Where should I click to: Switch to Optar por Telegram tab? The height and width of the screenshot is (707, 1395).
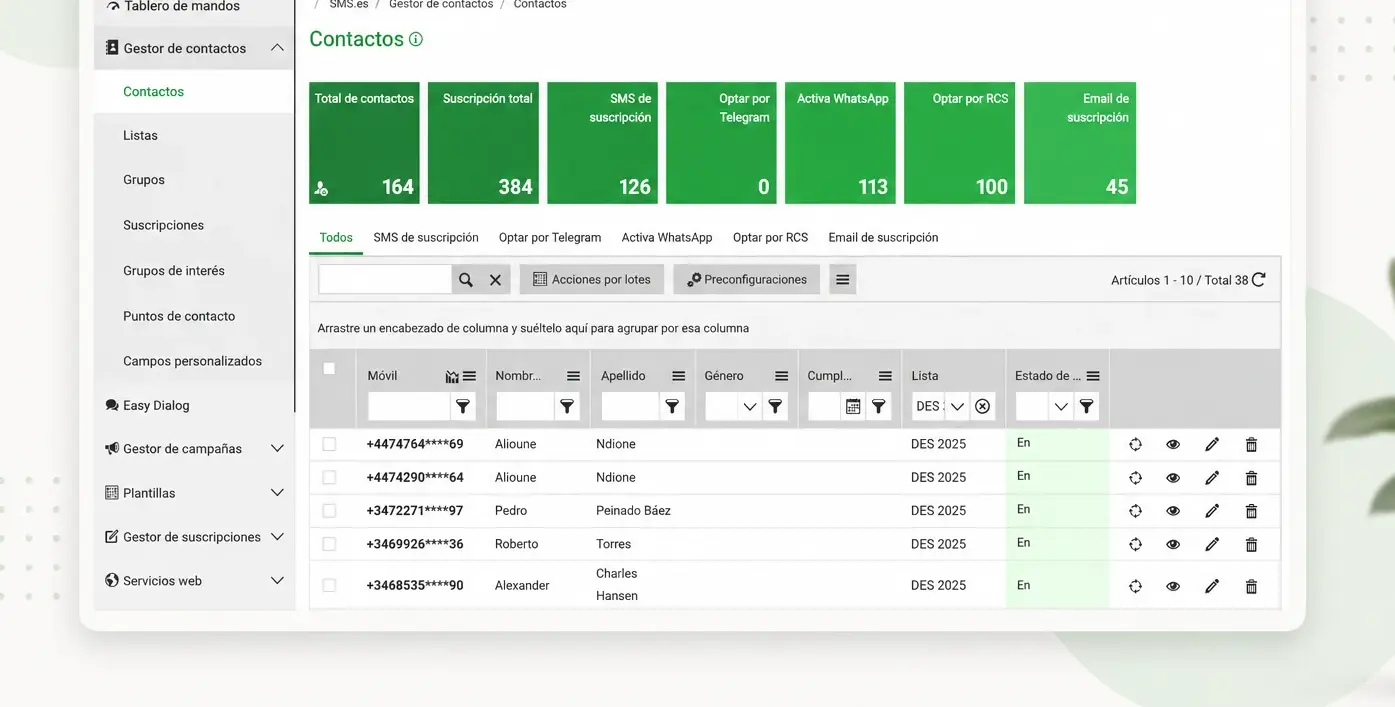pyautogui.click(x=550, y=238)
